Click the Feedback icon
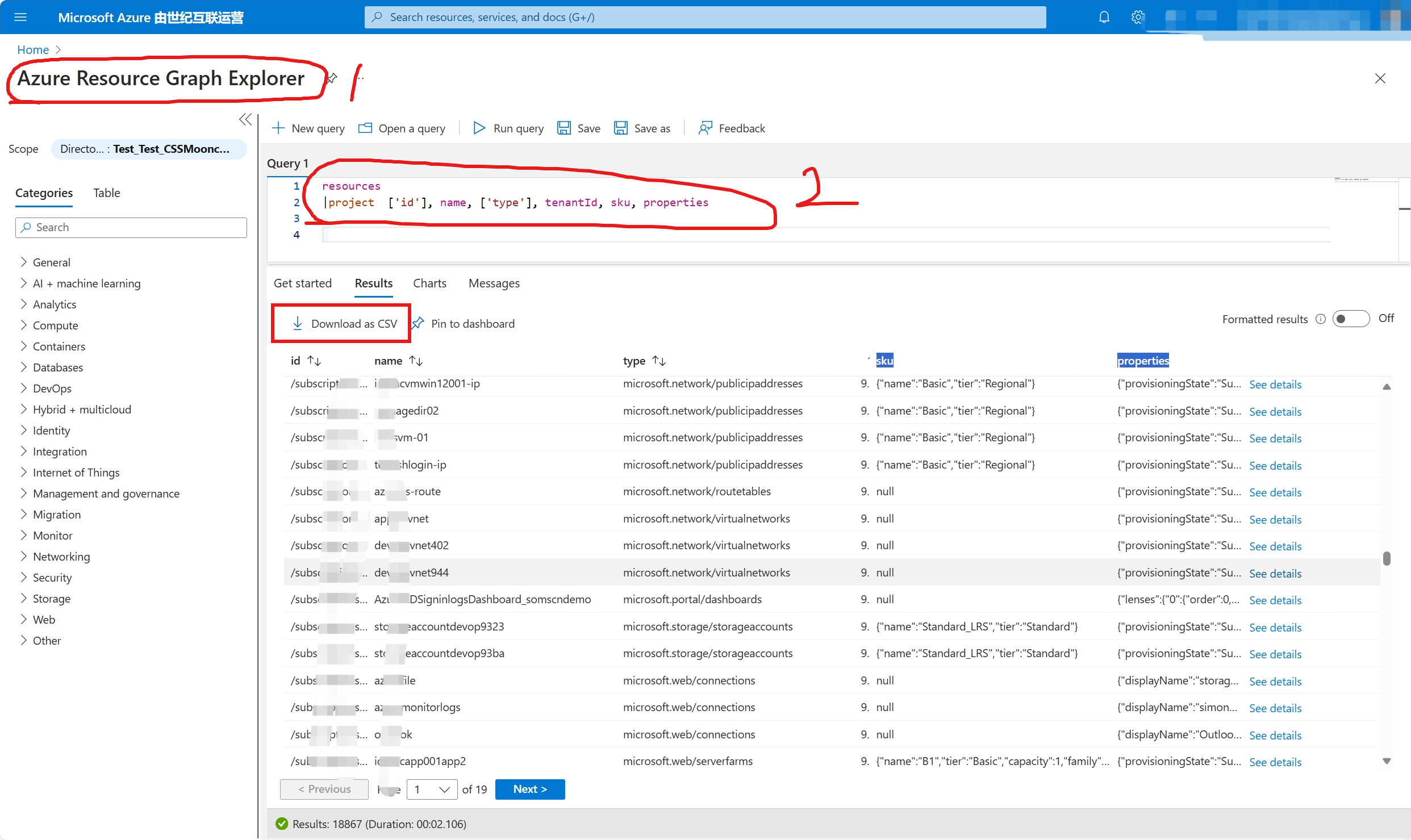Viewport: 1411px width, 840px height. pyautogui.click(x=705, y=128)
